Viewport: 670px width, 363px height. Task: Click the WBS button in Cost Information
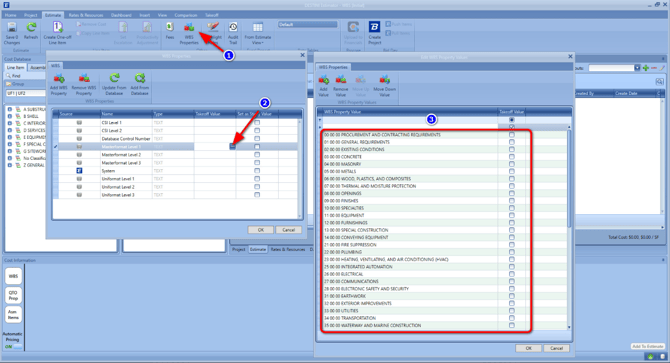[13, 276]
